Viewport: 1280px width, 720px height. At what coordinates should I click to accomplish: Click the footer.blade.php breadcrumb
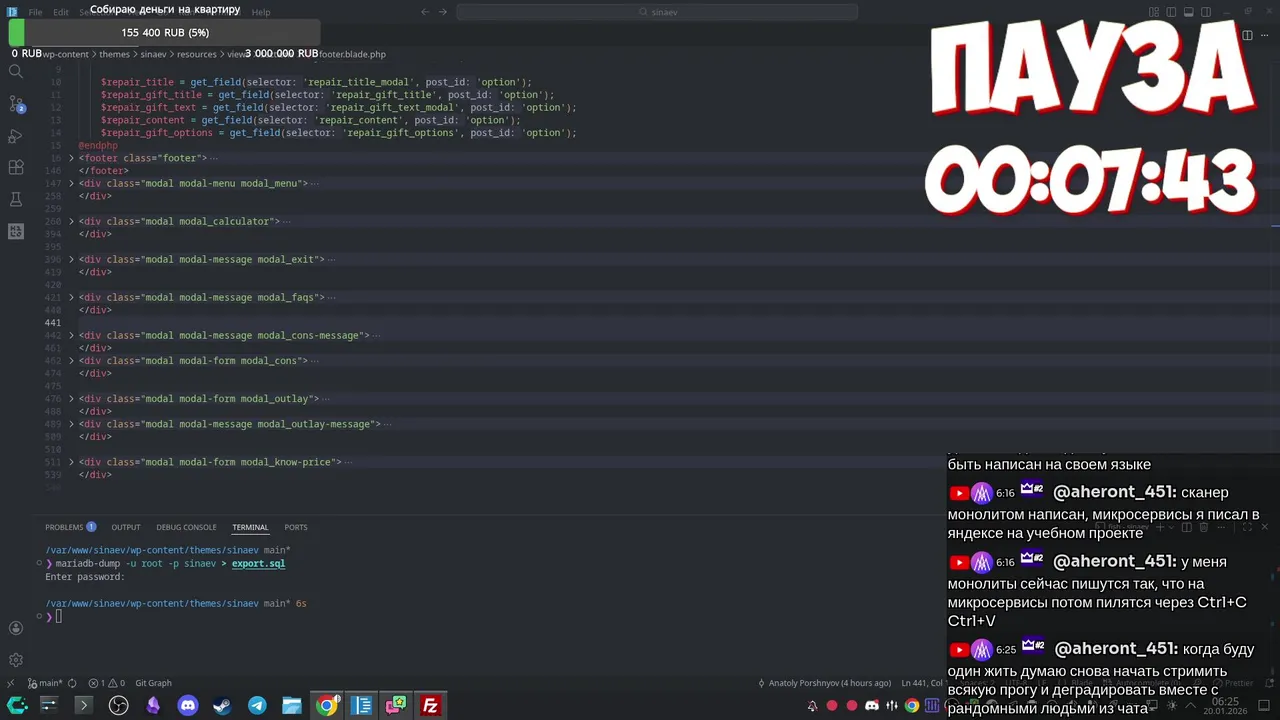352,54
